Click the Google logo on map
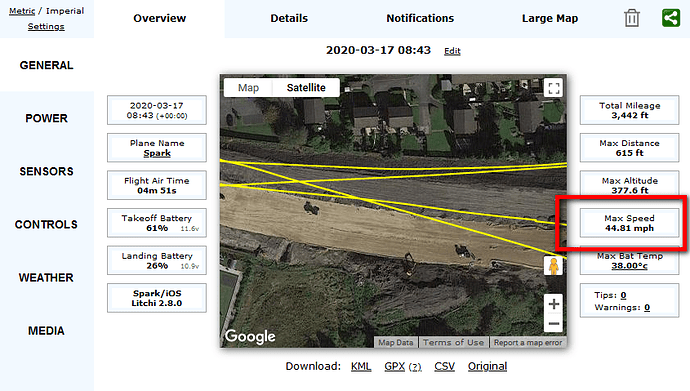This screenshot has height=391, width=690. click(250, 336)
